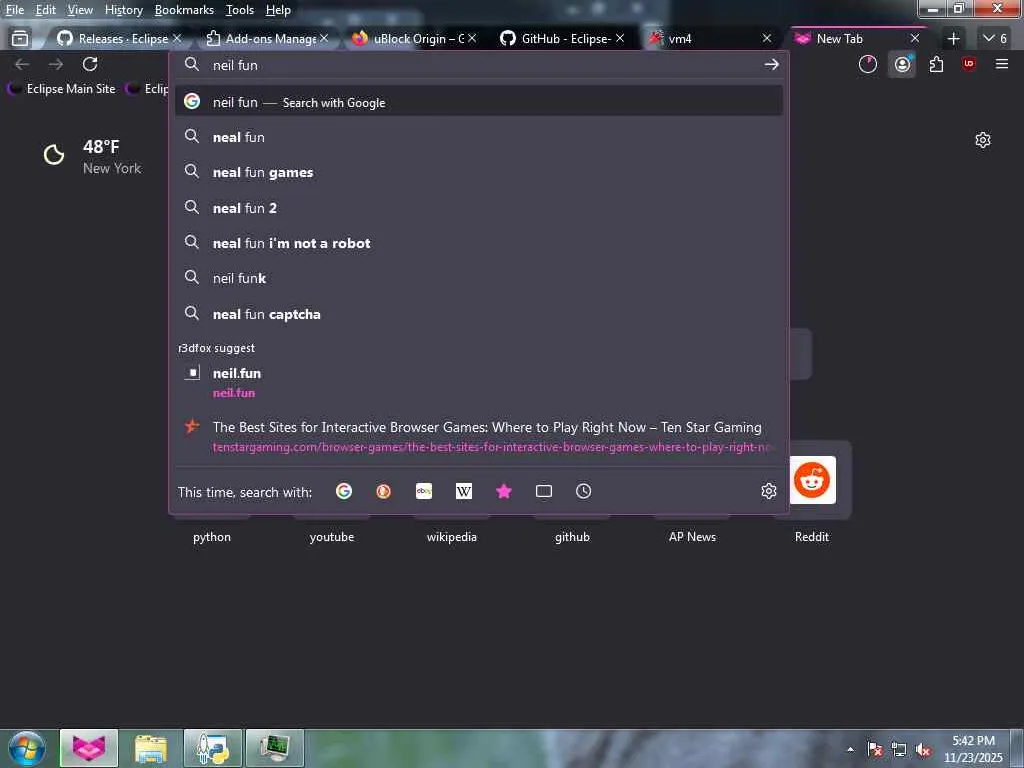The width and height of the screenshot is (1024, 768).
Task: Choose the 'neal fun' suggestion
Action: coord(479,137)
